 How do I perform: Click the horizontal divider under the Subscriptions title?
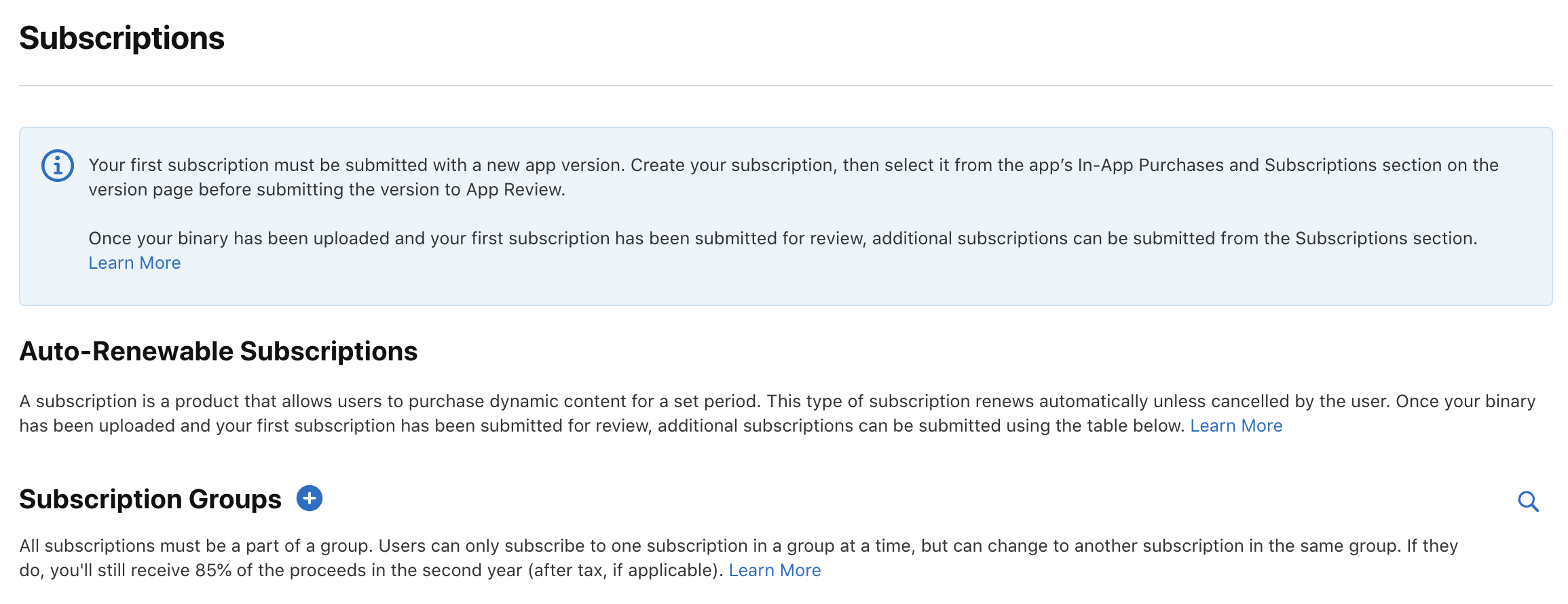tap(785, 86)
